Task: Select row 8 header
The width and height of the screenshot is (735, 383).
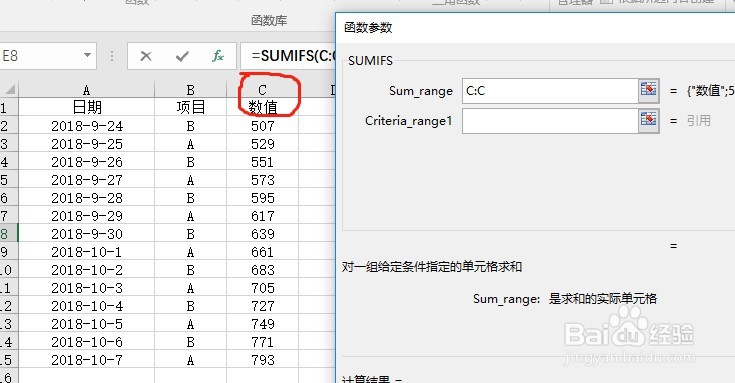Action: tap(8, 233)
